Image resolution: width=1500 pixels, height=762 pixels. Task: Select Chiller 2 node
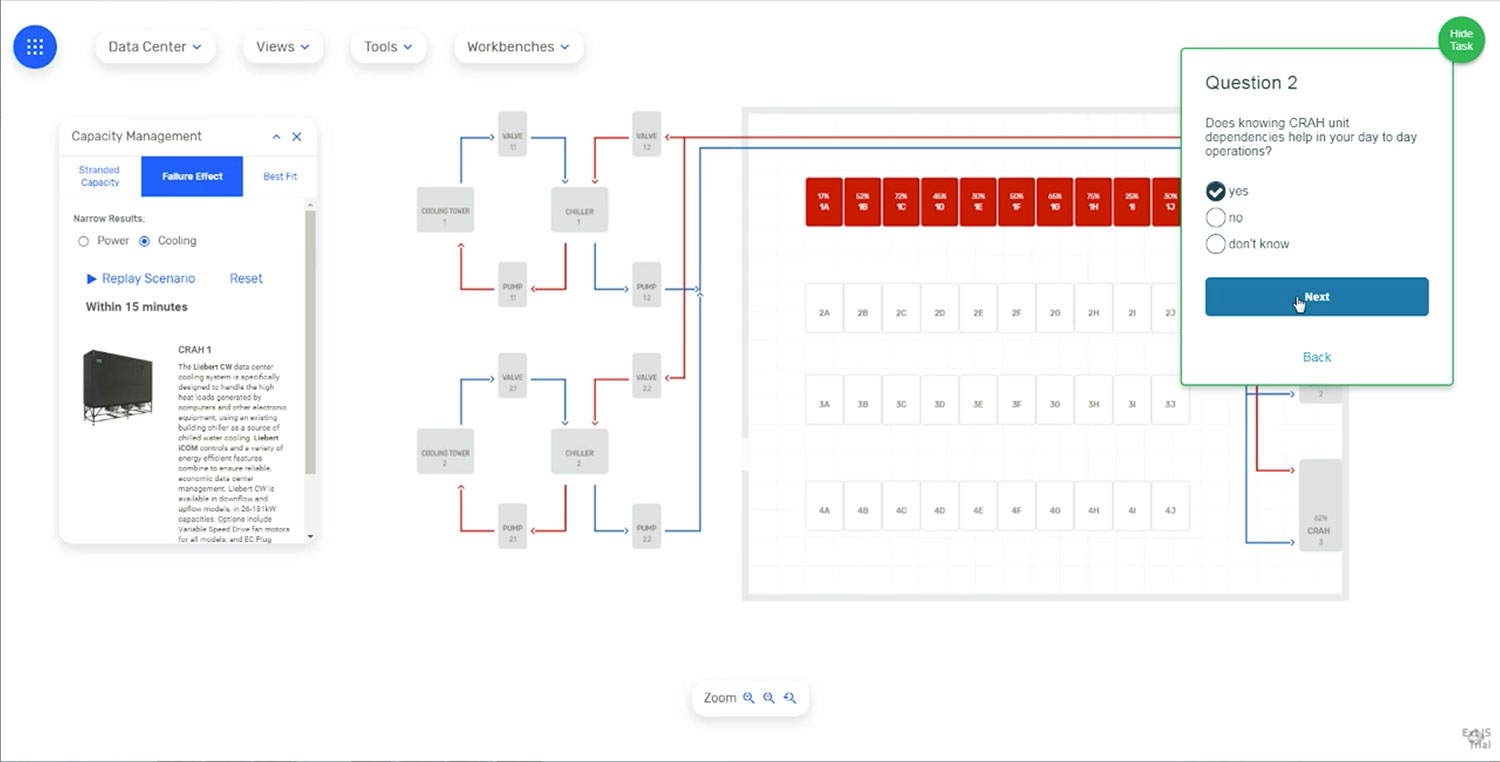point(579,452)
